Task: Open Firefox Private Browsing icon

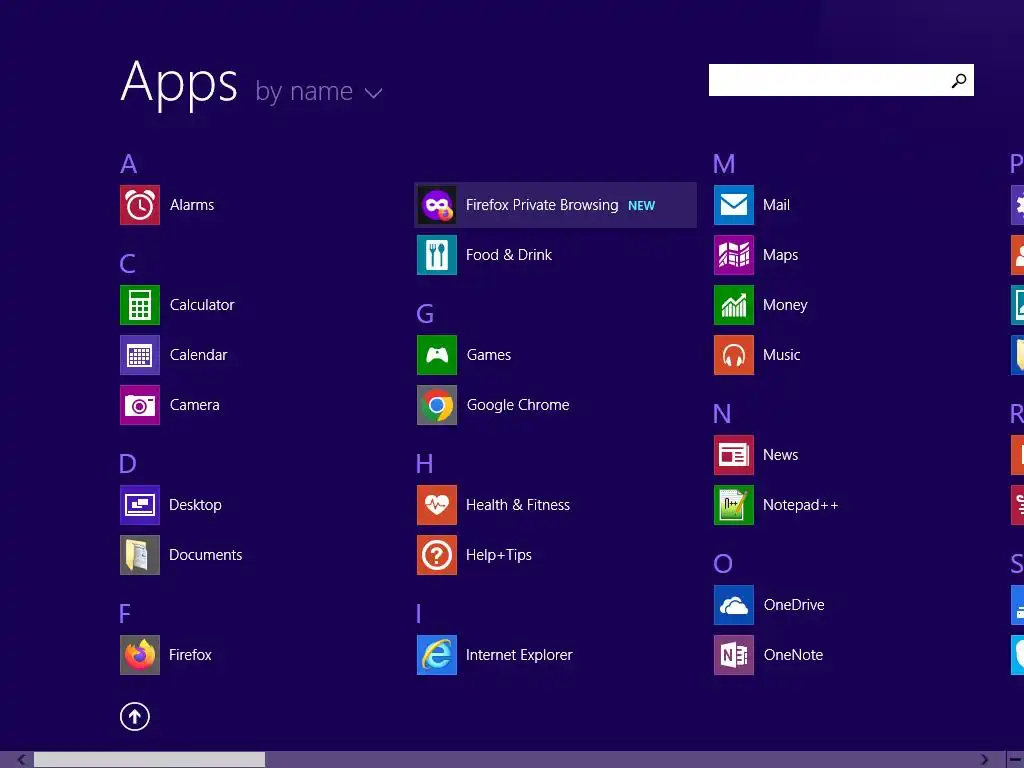Action: pos(437,205)
